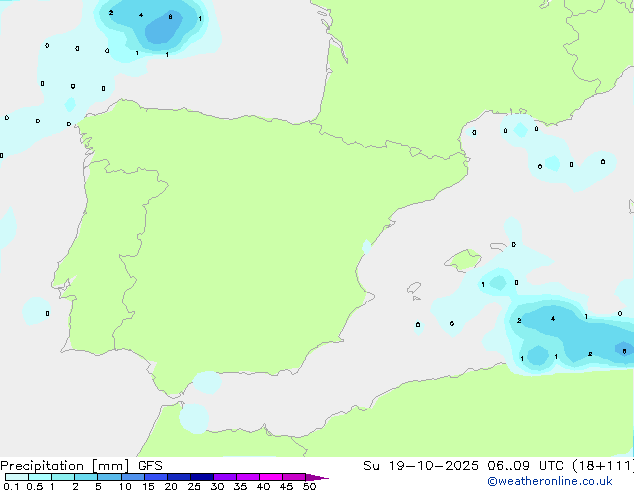Click the weatheronline.co.uk link

pos(550,481)
